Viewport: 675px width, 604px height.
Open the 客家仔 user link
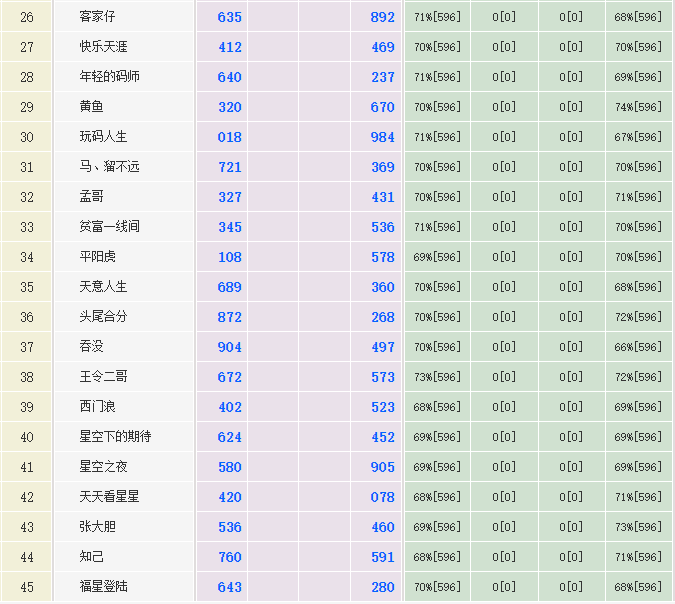point(98,17)
